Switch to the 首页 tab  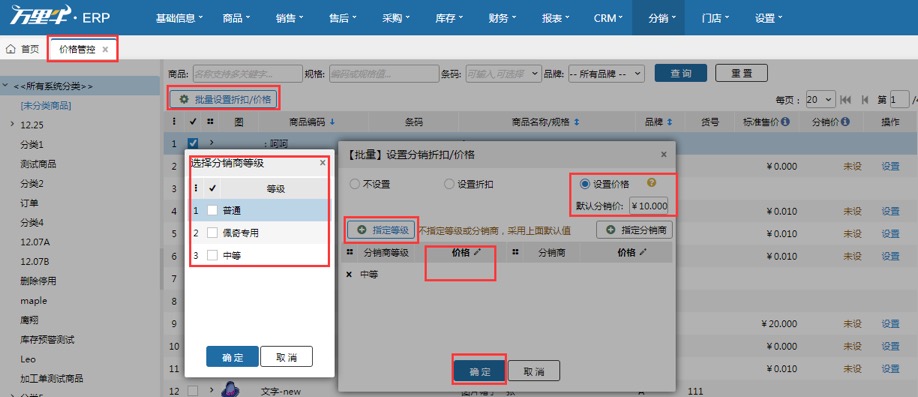click(x=23, y=49)
